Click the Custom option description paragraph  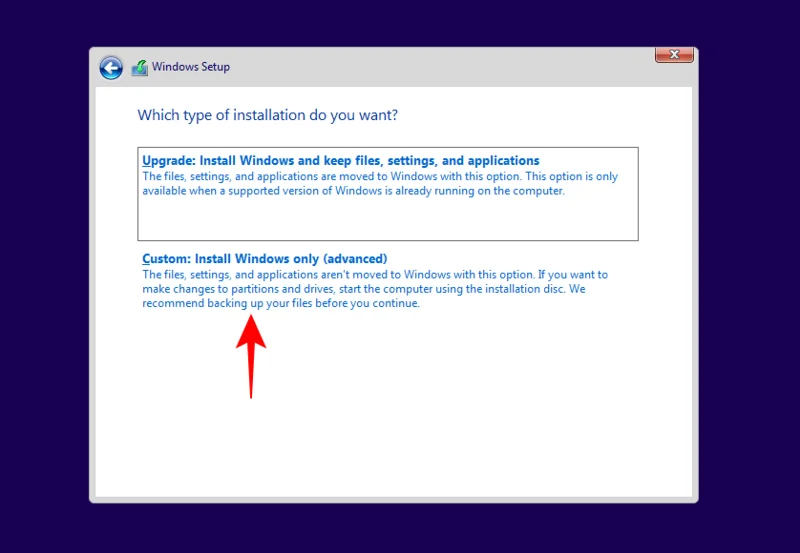tap(375, 289)
